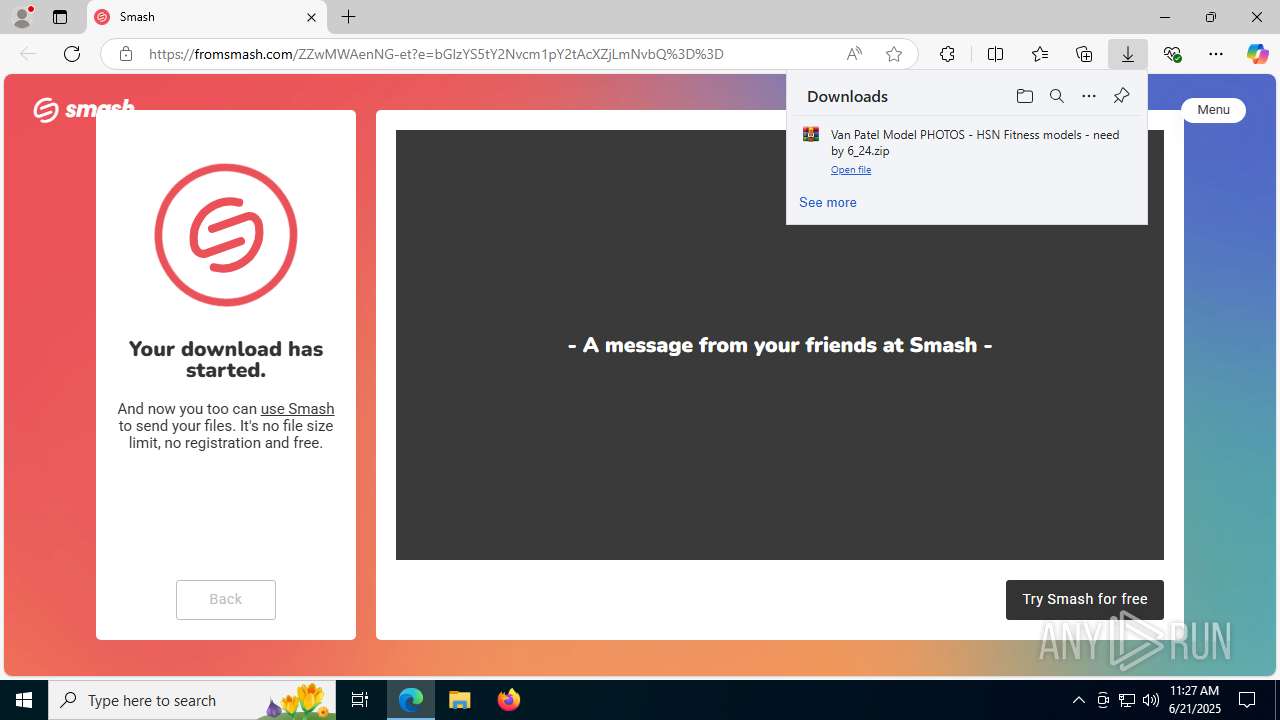This screenshot has height=720, width=1280.
Task: Show hidden system tray icons
Action: [1078, 700]
